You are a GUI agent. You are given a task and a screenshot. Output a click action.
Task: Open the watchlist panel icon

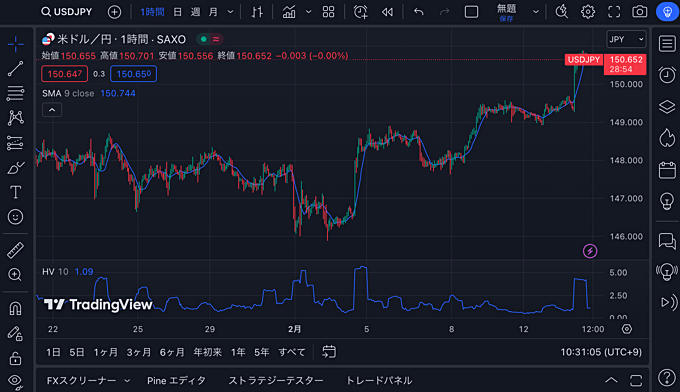pyautogui.click(x=667, y=44)
